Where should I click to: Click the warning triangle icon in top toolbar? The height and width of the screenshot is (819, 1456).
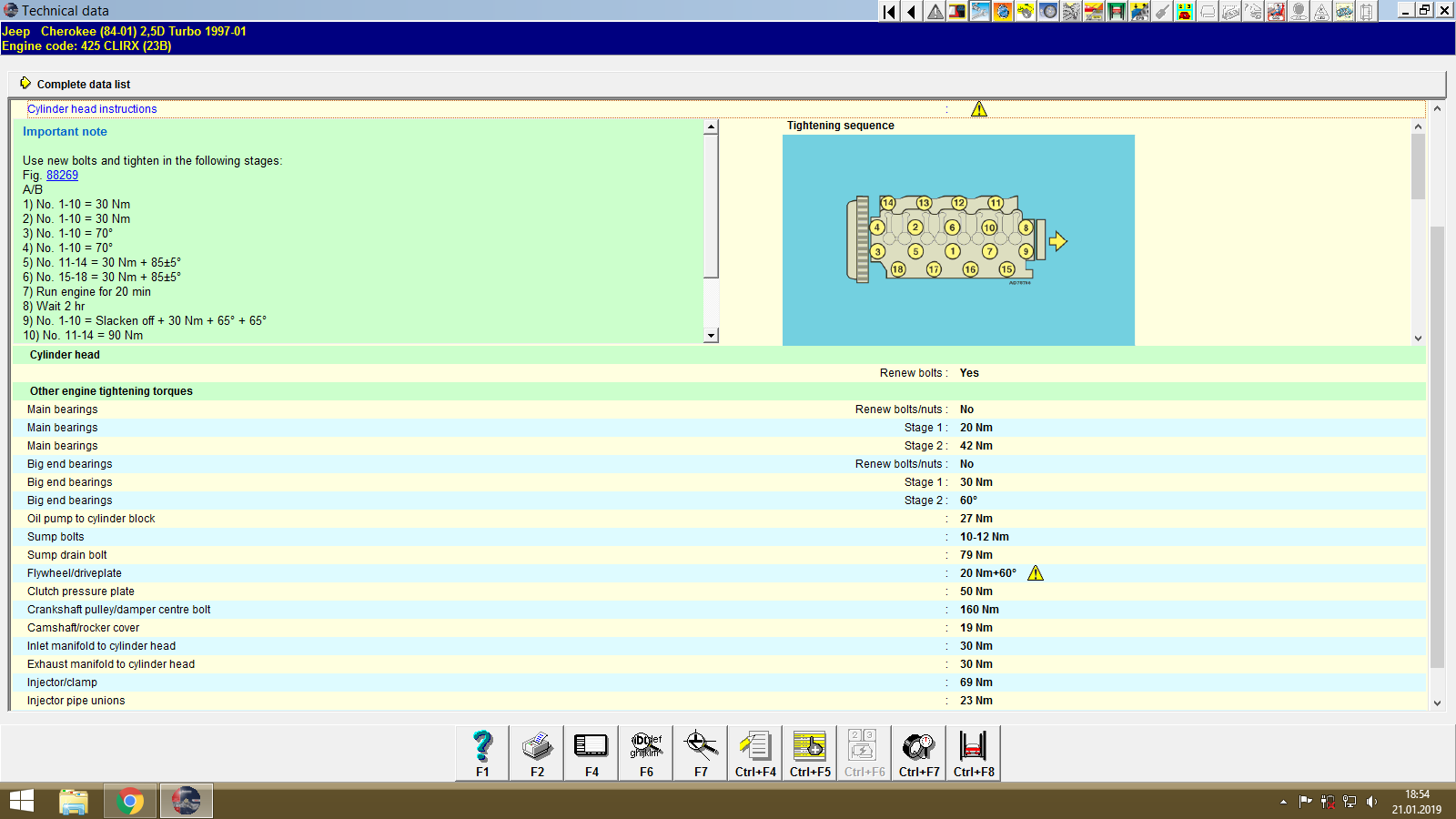pyautogui.click(x=935, y=12)
